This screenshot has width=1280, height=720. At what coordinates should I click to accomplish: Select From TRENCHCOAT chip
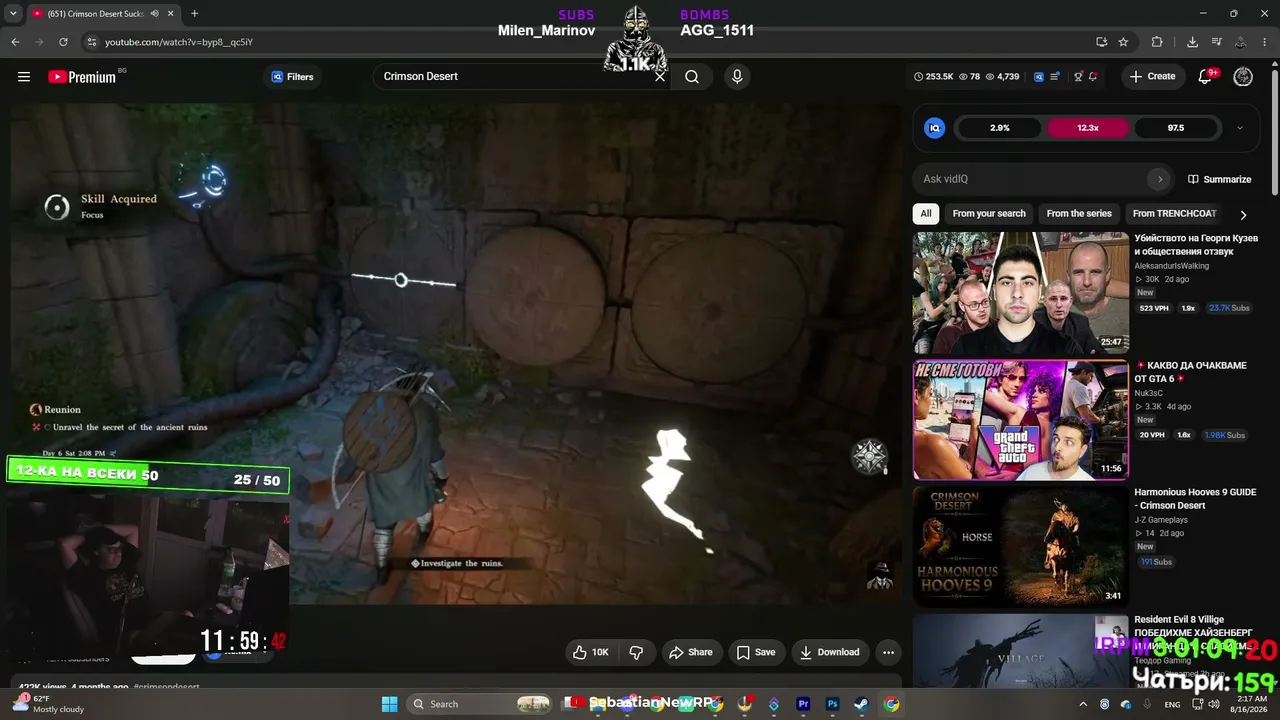tap(1174, 213)
